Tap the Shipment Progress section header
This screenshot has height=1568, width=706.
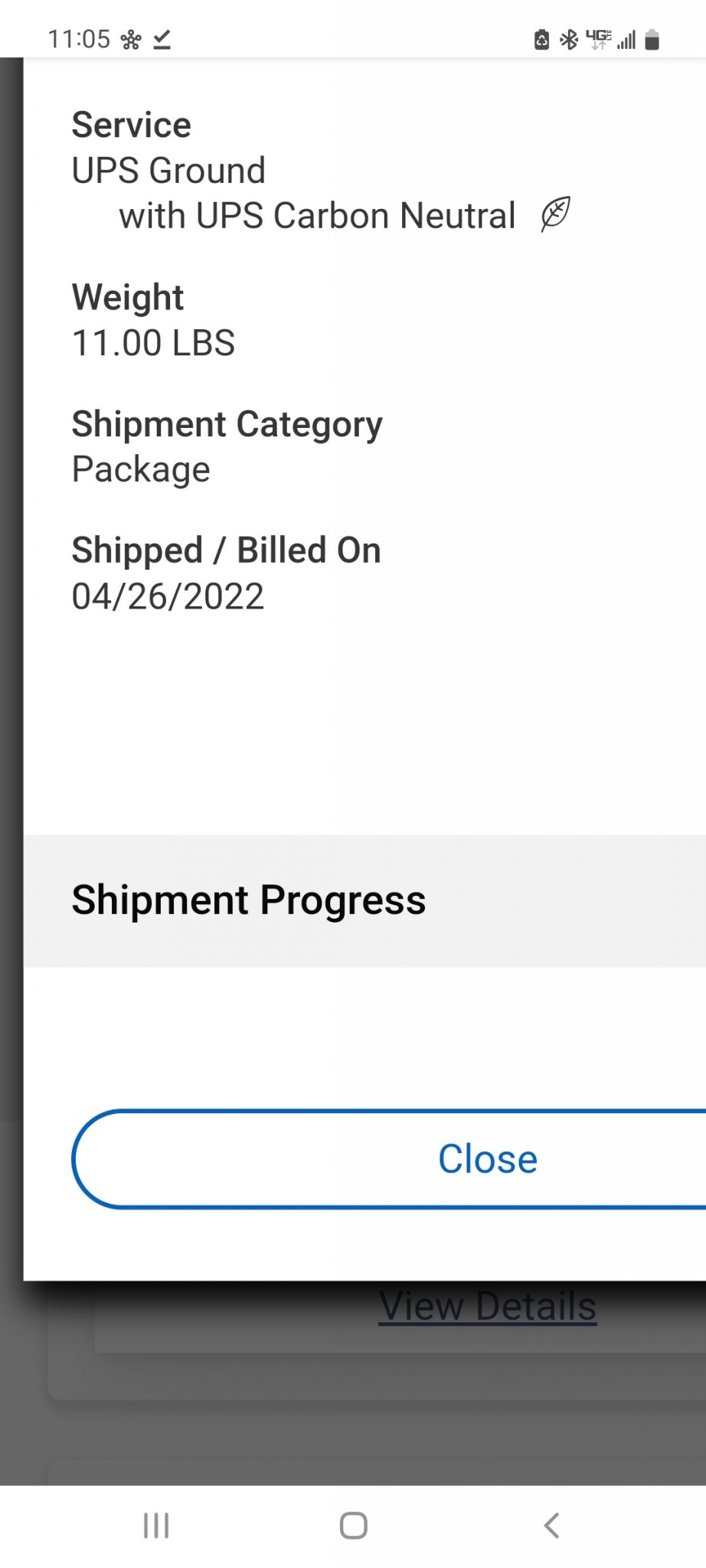click(248, 900)
